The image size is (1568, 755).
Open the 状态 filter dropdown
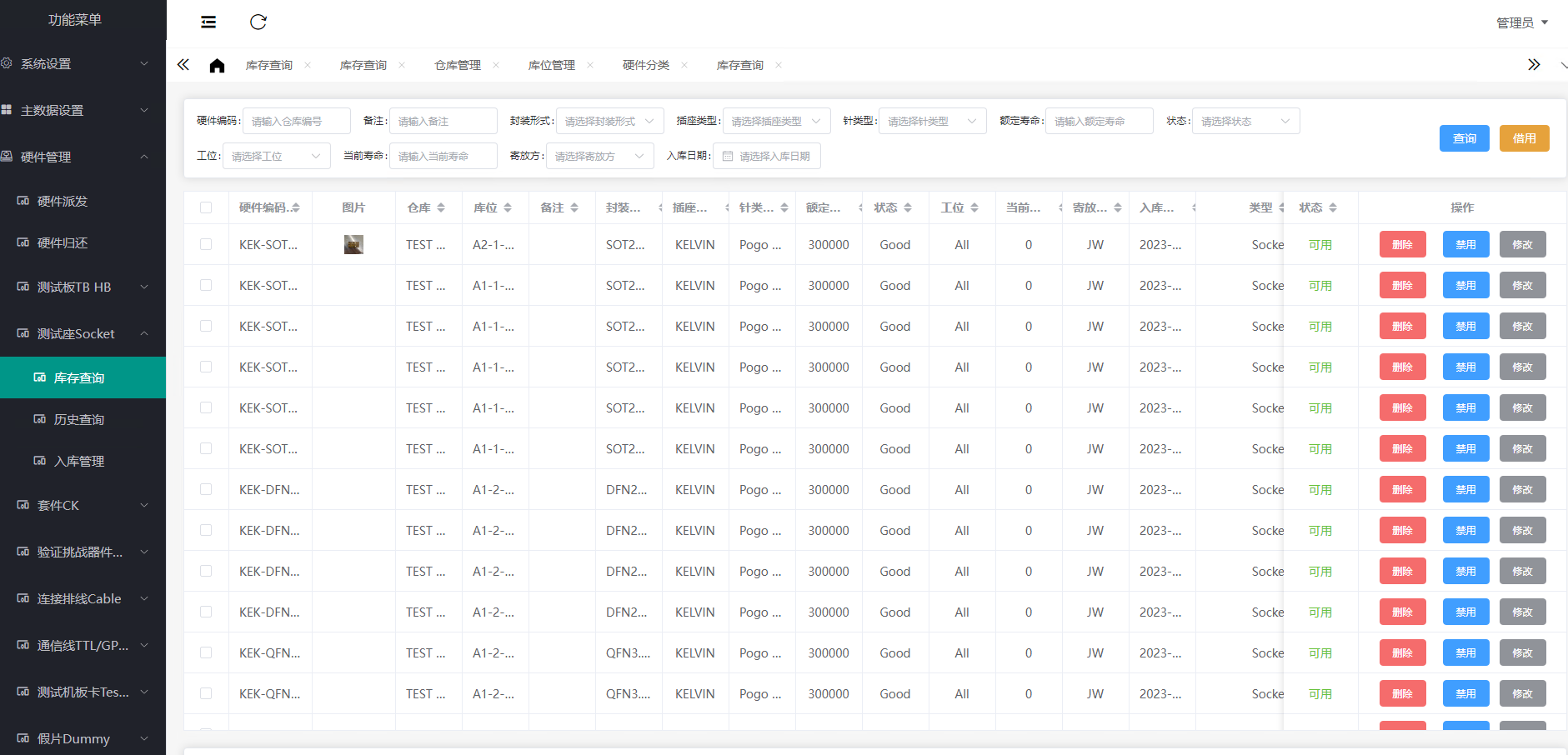click(x=1245, y=121)
